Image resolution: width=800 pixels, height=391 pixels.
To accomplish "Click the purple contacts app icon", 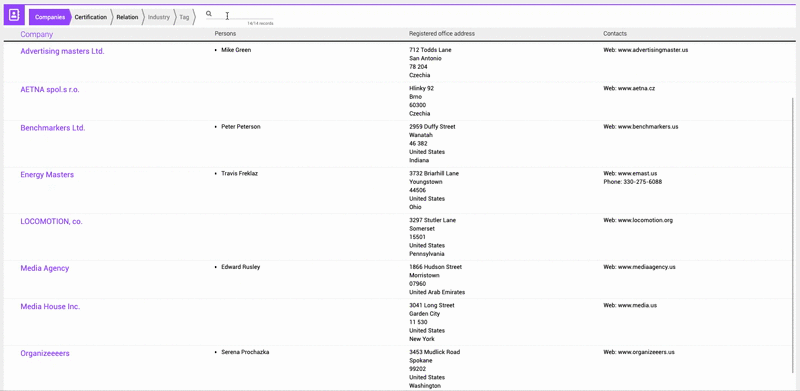I will pyautogui.click(x=14, y=15).
